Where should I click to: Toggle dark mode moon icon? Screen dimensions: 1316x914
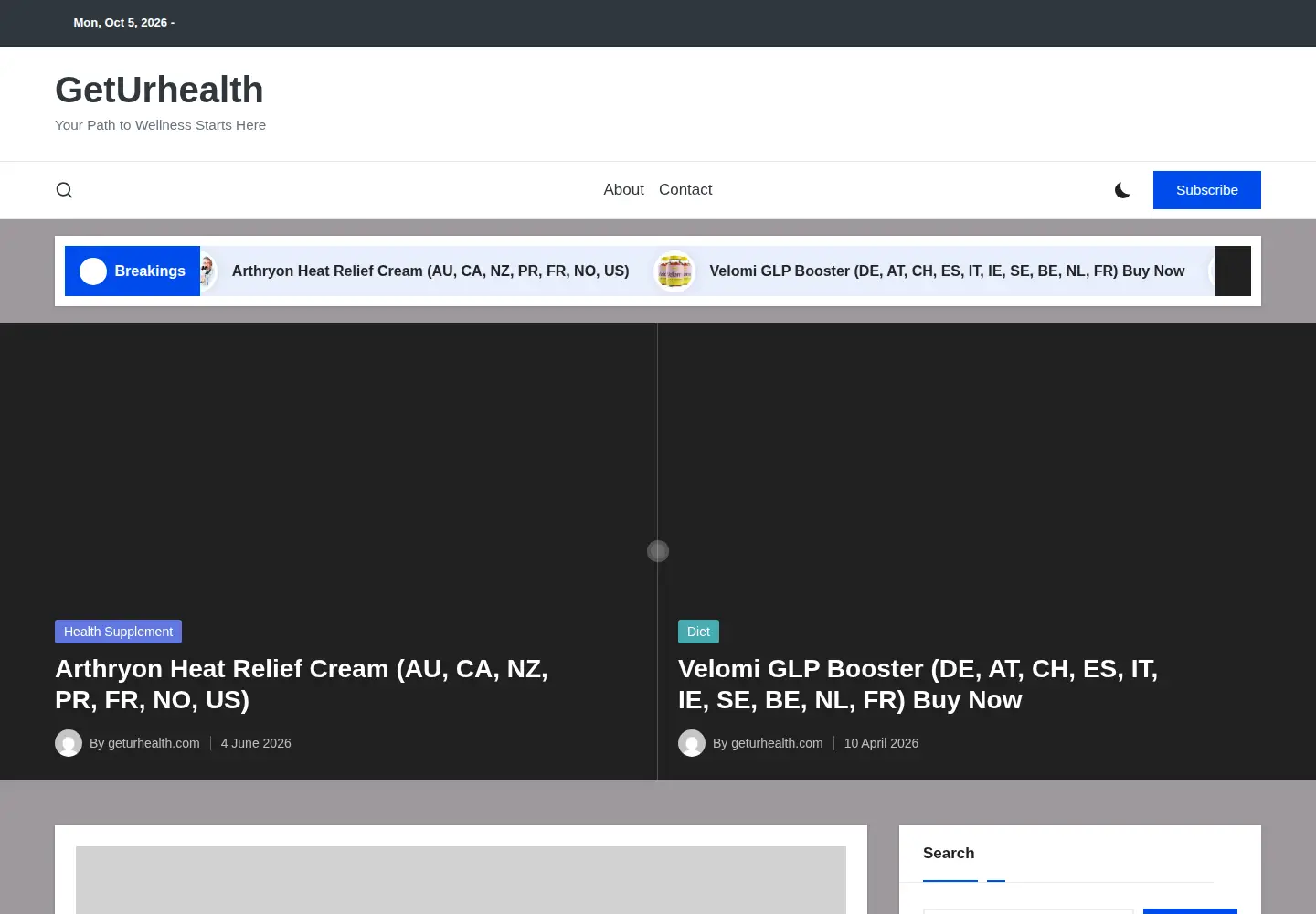(1122, 190)
